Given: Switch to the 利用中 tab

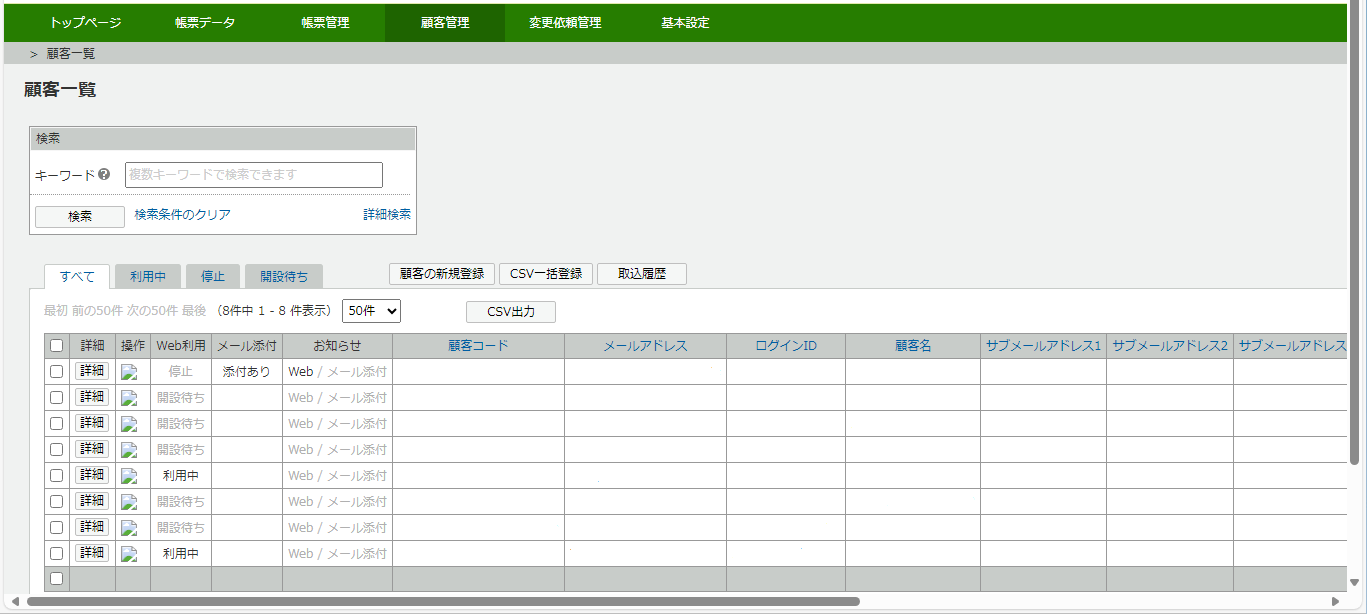Looking at the screenshot, I should (147, 275).
